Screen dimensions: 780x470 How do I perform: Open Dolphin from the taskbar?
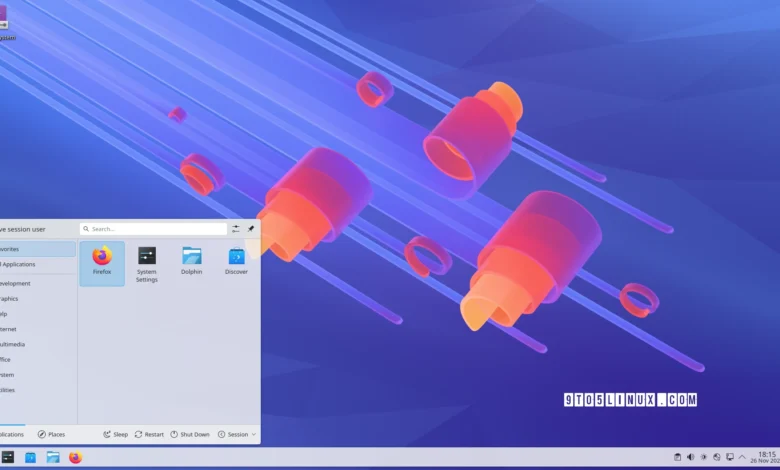53,457
